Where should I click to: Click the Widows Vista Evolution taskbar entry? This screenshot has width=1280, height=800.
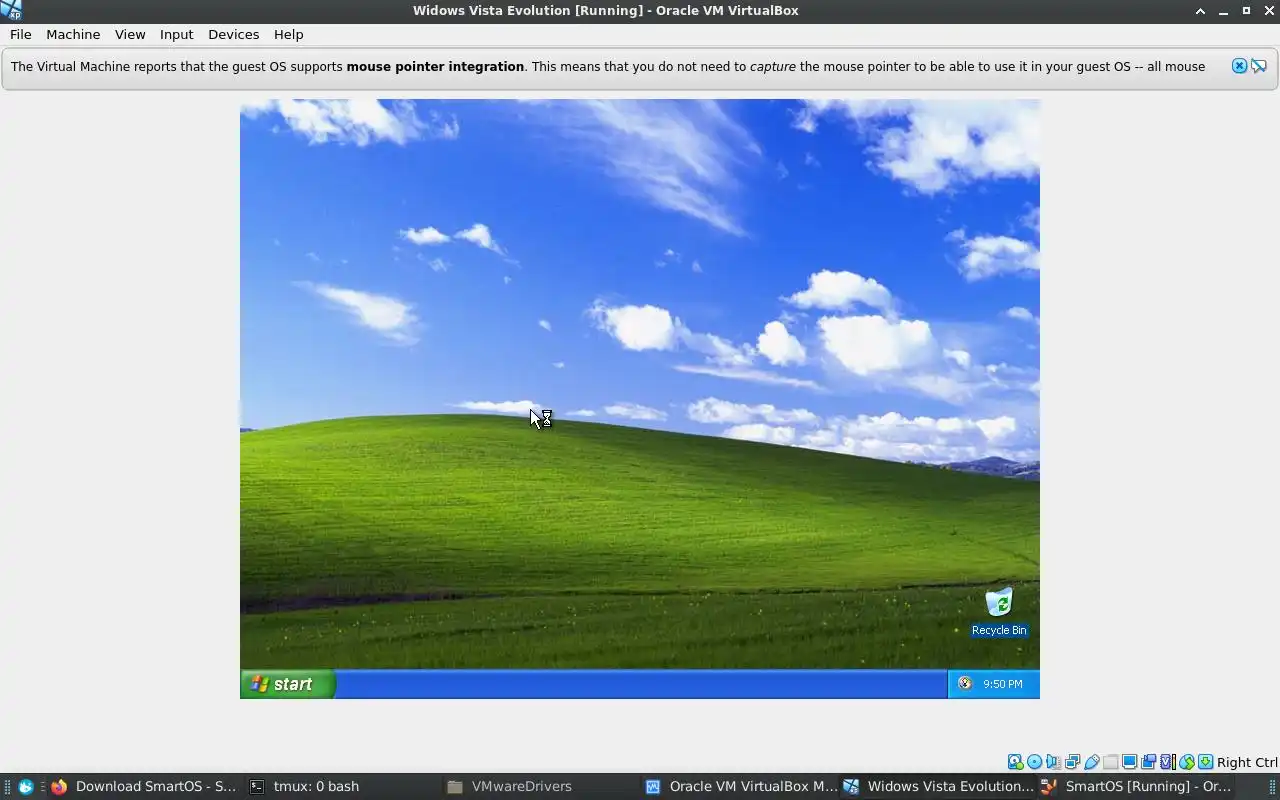pos(938,786)
